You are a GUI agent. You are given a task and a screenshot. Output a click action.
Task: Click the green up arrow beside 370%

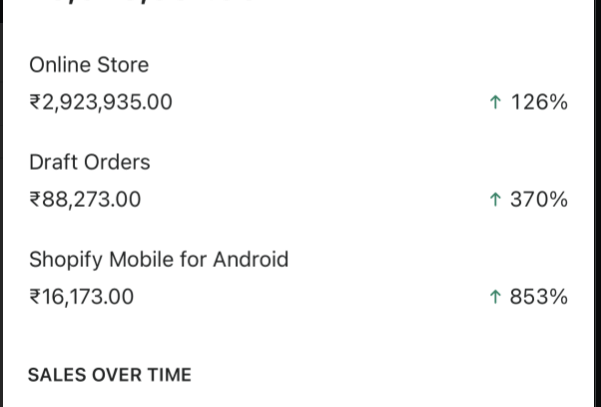click(x=495, y=199)
